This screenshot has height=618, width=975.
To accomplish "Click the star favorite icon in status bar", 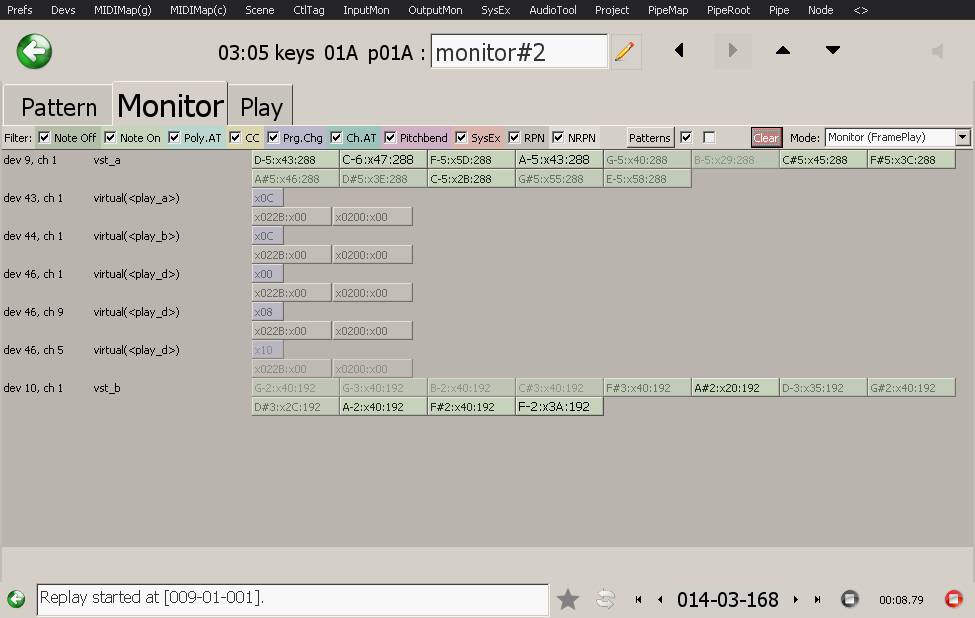I will [x=568, y=599].
